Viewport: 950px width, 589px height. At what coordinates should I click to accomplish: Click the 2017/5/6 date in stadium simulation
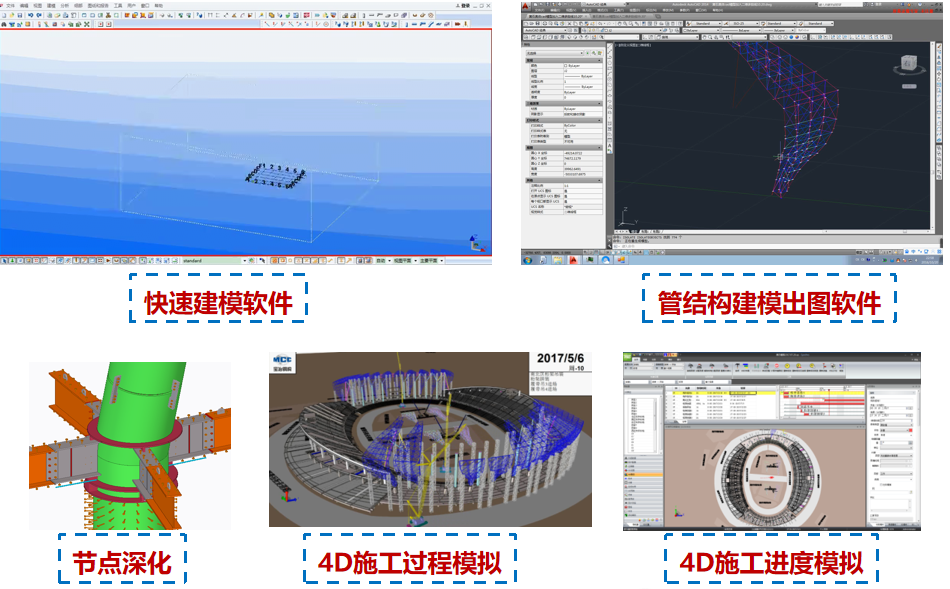coord(560,358)
